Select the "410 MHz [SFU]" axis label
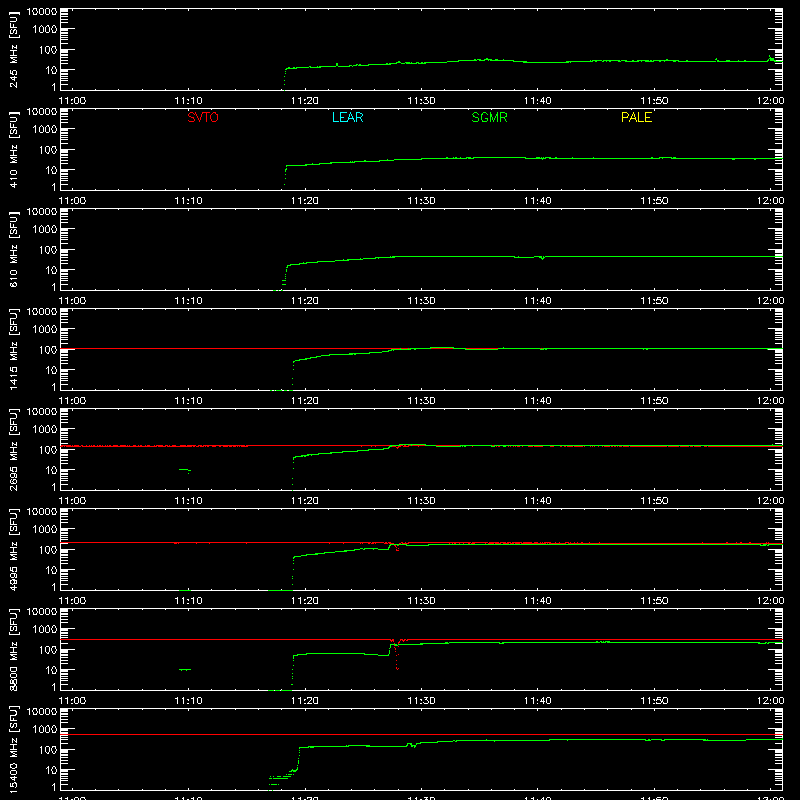This screenshot has height=800, width=800. 14,150
